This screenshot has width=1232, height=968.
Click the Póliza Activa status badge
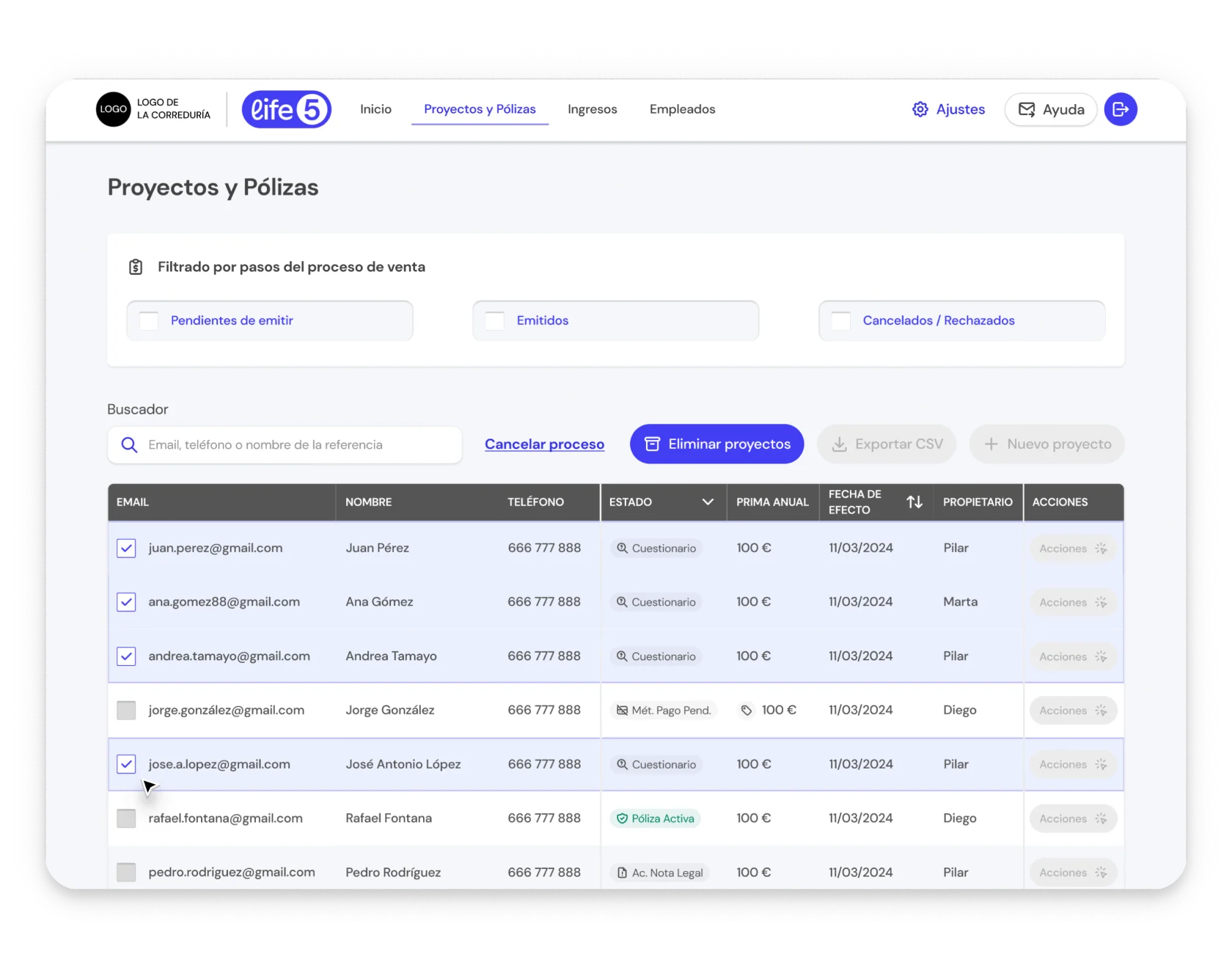pos(655,818)
